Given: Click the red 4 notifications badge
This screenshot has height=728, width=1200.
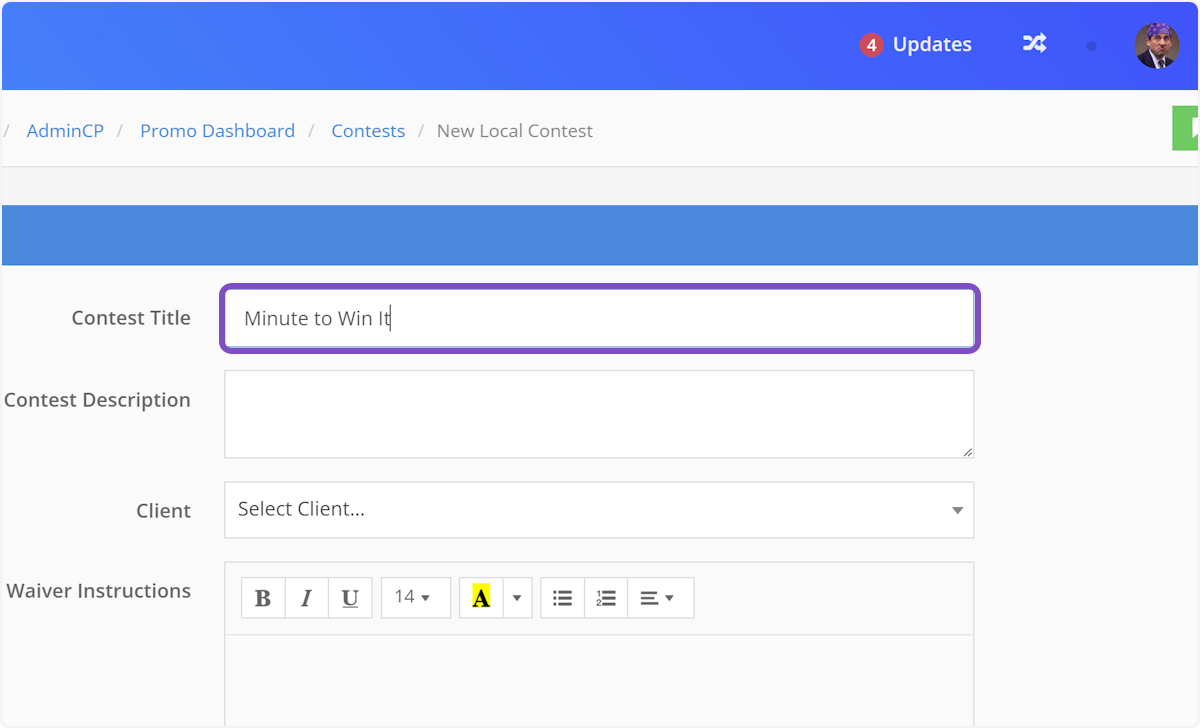Looking at the screenshot, I should 871,45.
